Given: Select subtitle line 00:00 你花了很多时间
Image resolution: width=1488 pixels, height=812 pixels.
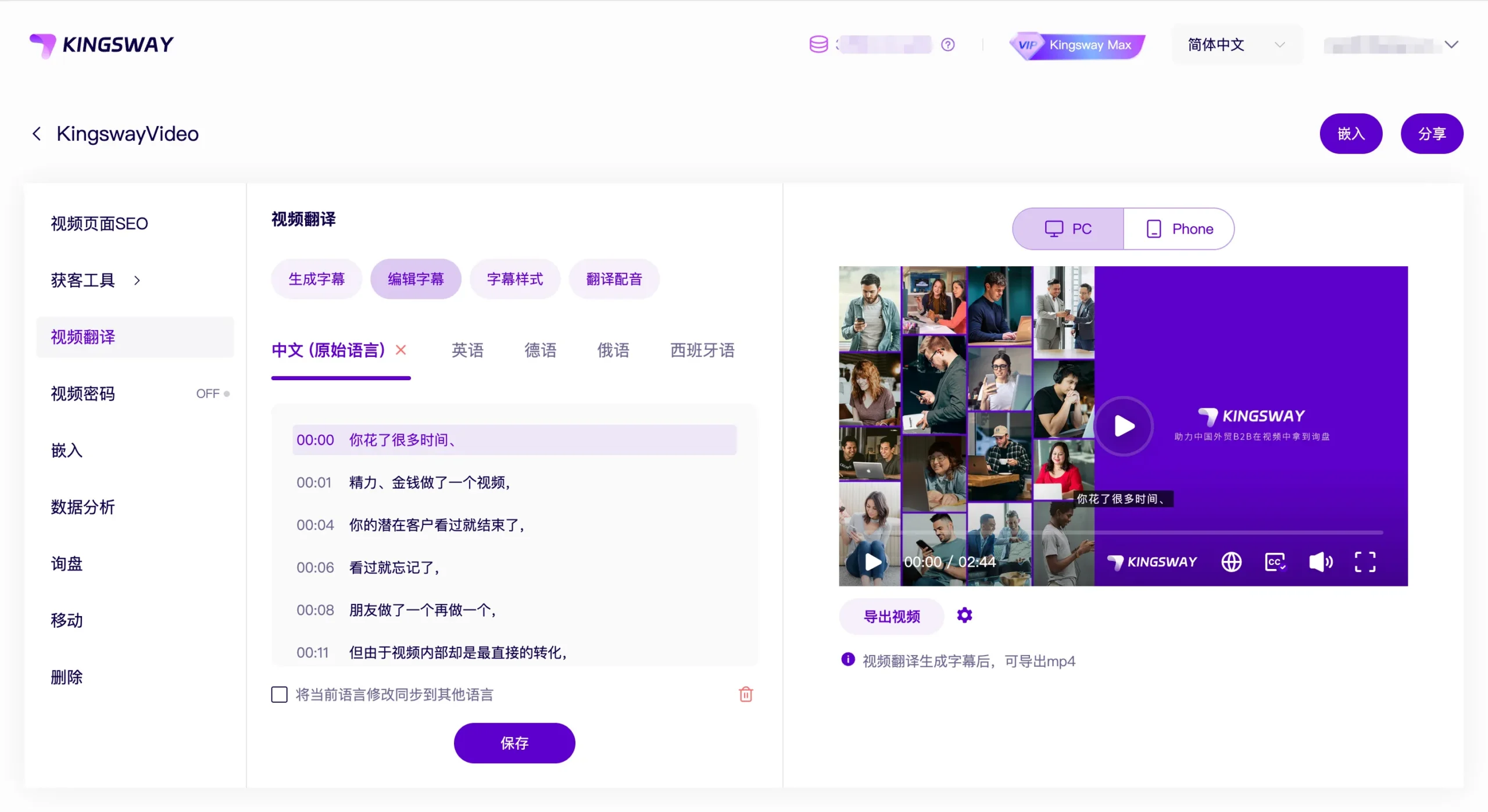Looking at the screenshot, I should tap(514, 440).
